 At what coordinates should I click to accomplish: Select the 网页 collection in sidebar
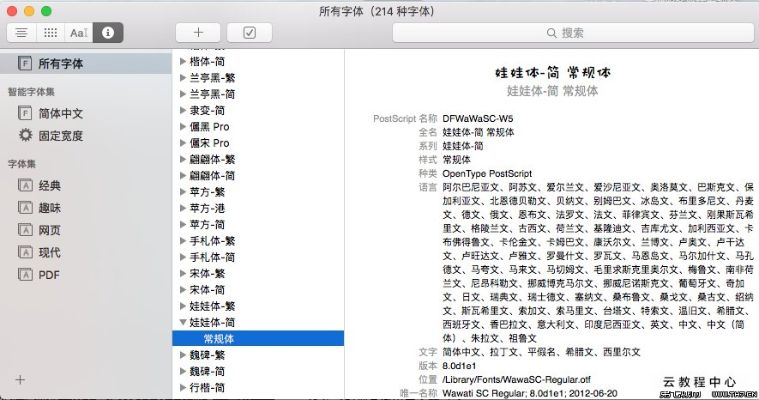(x=49, y=229)
